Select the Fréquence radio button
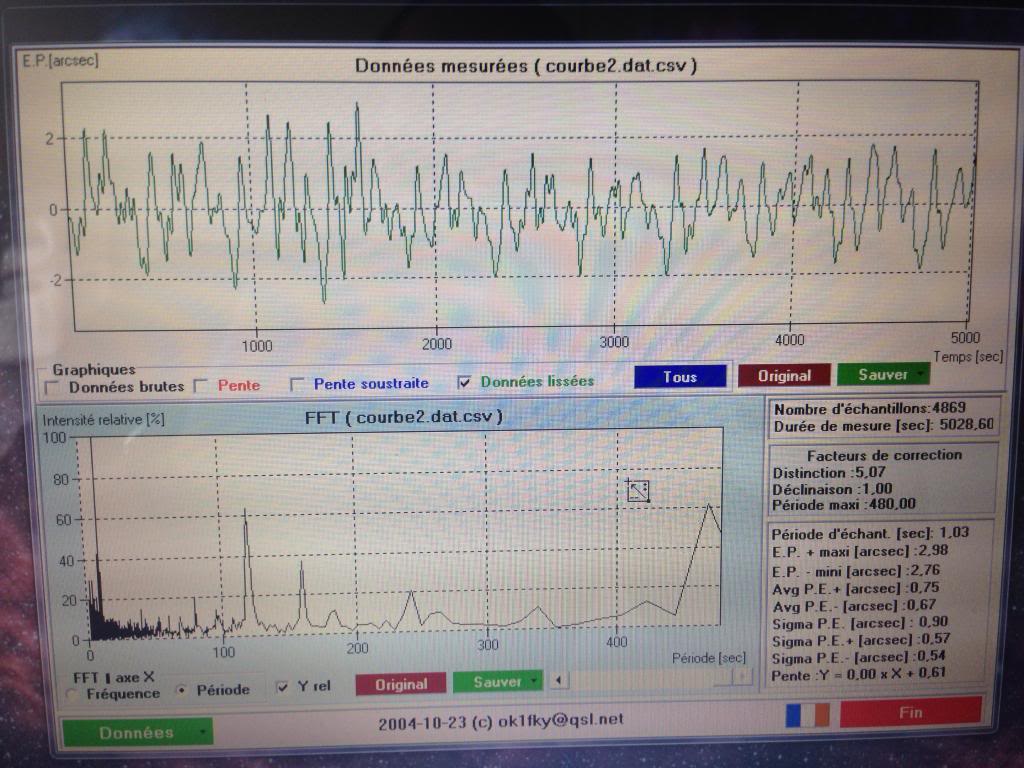 (73, 694)
